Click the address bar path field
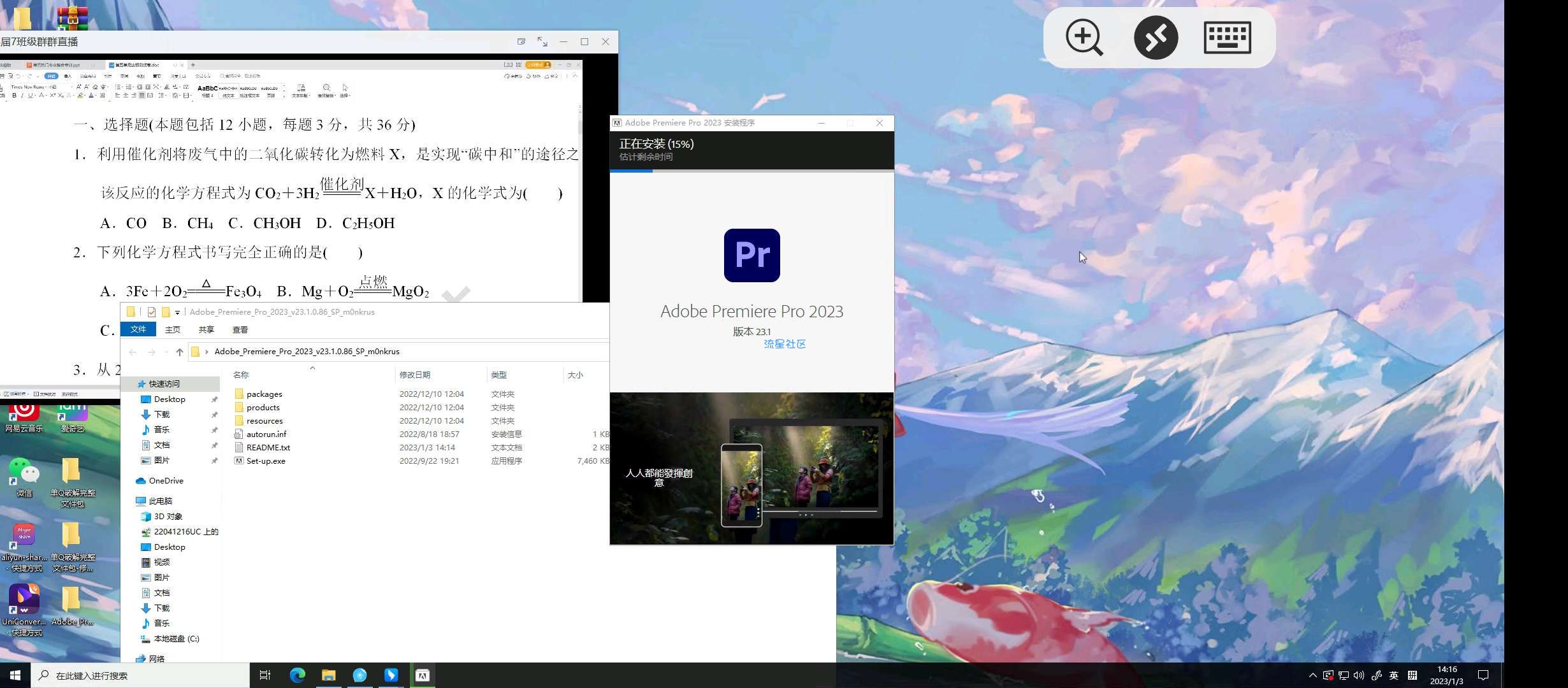The image size is (1568, 688). [x=398, y=352]
